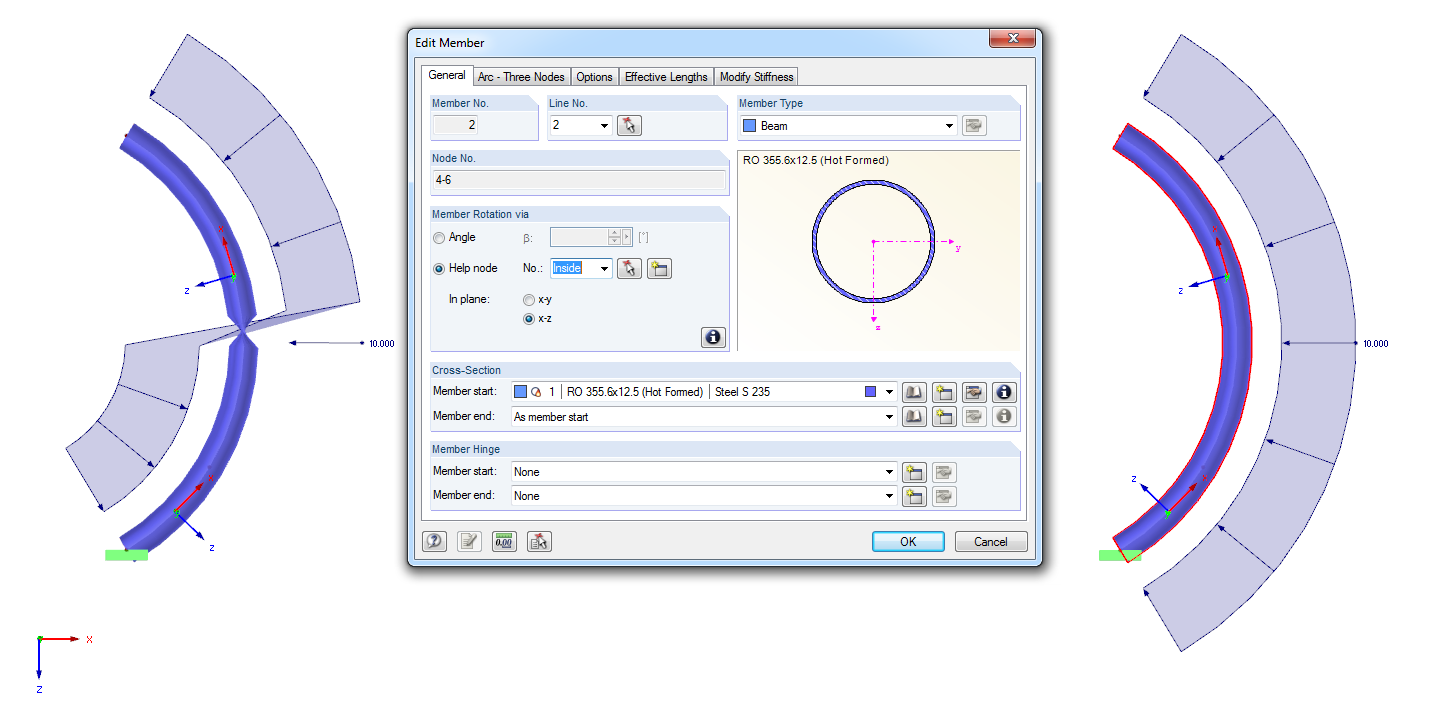Show cross-section info for Member start

pyautogui.click(x=1004, y=392)
